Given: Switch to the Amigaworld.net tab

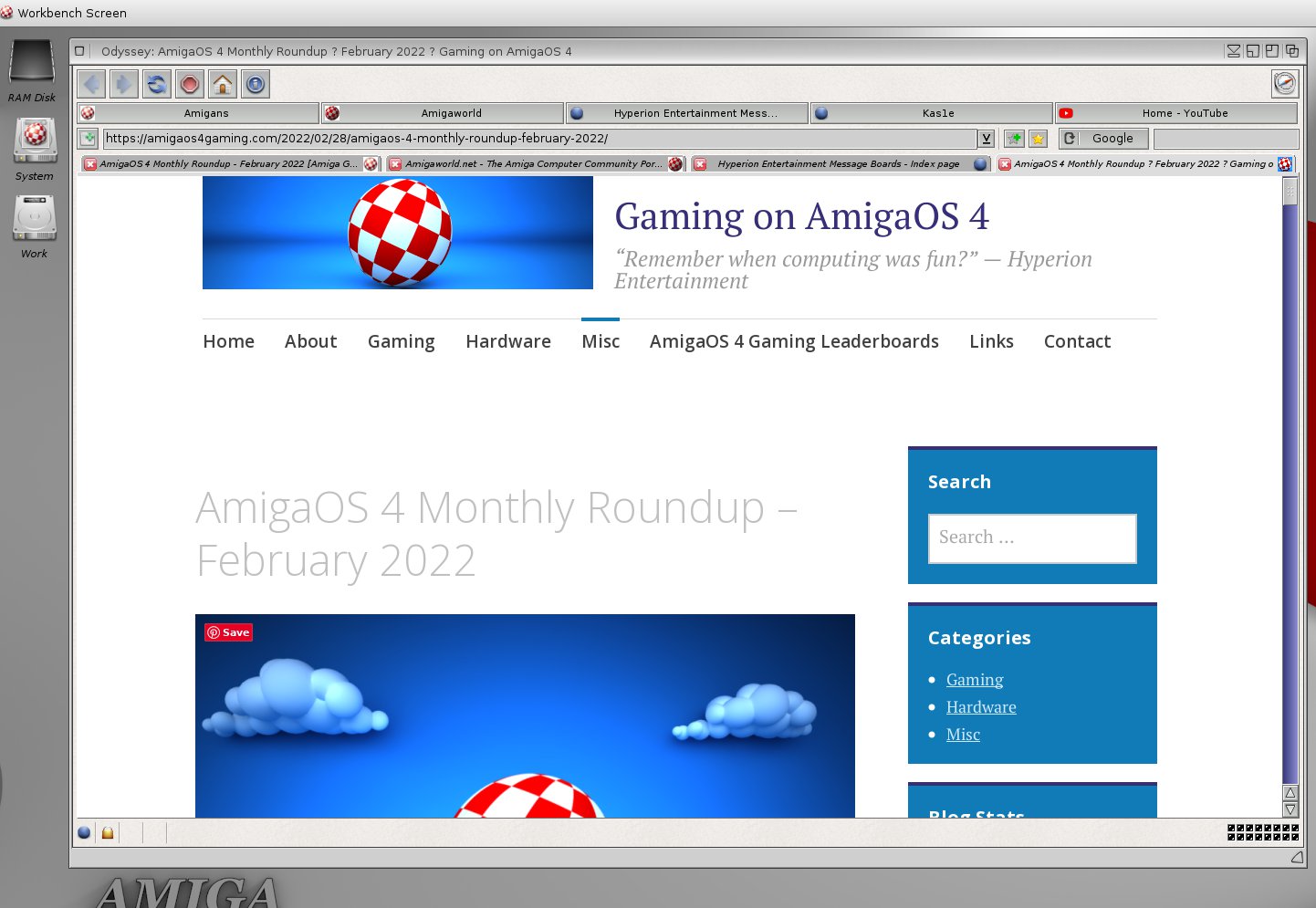Looking at the screenshot, I should tap(534, 164).
